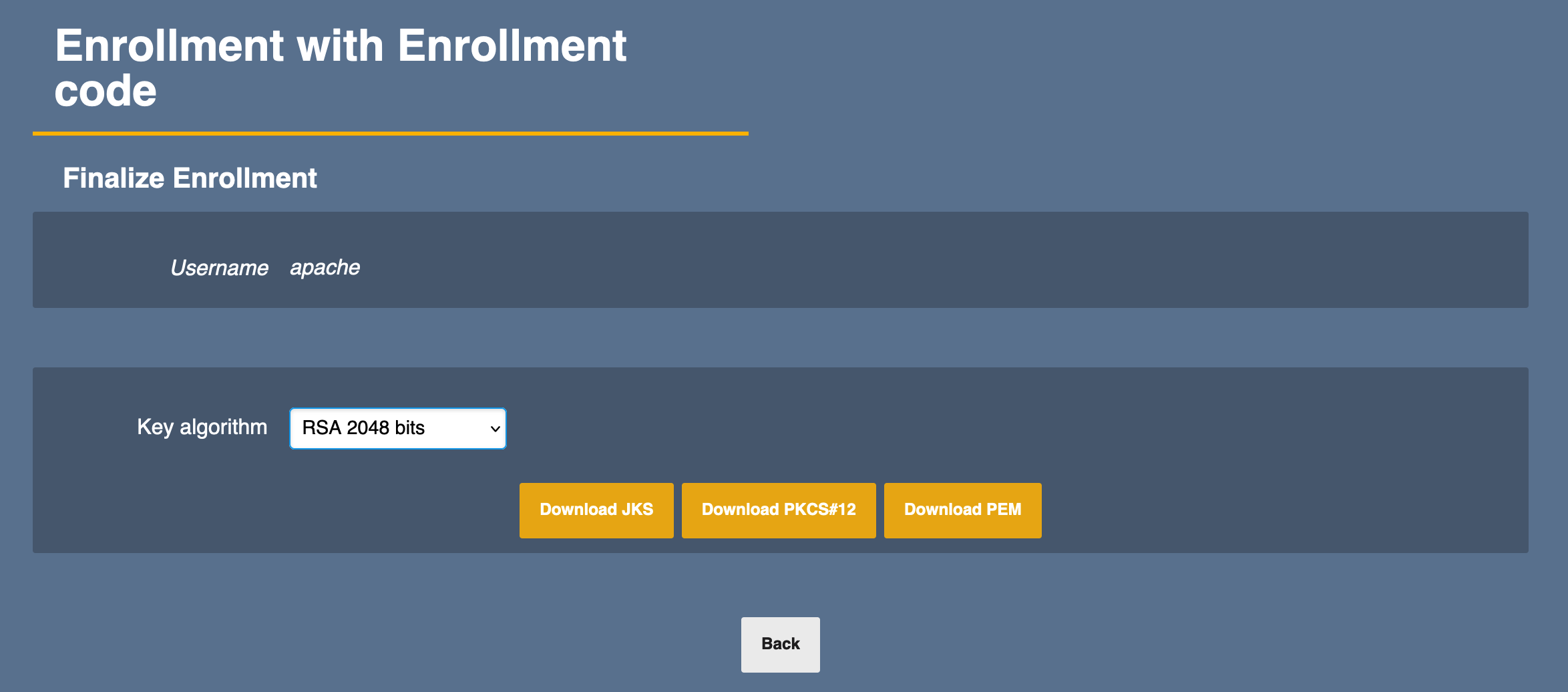Click the word 'PEM' on the download button
The width and height of the screenshot is (1568, 692).
(1004, 510)
